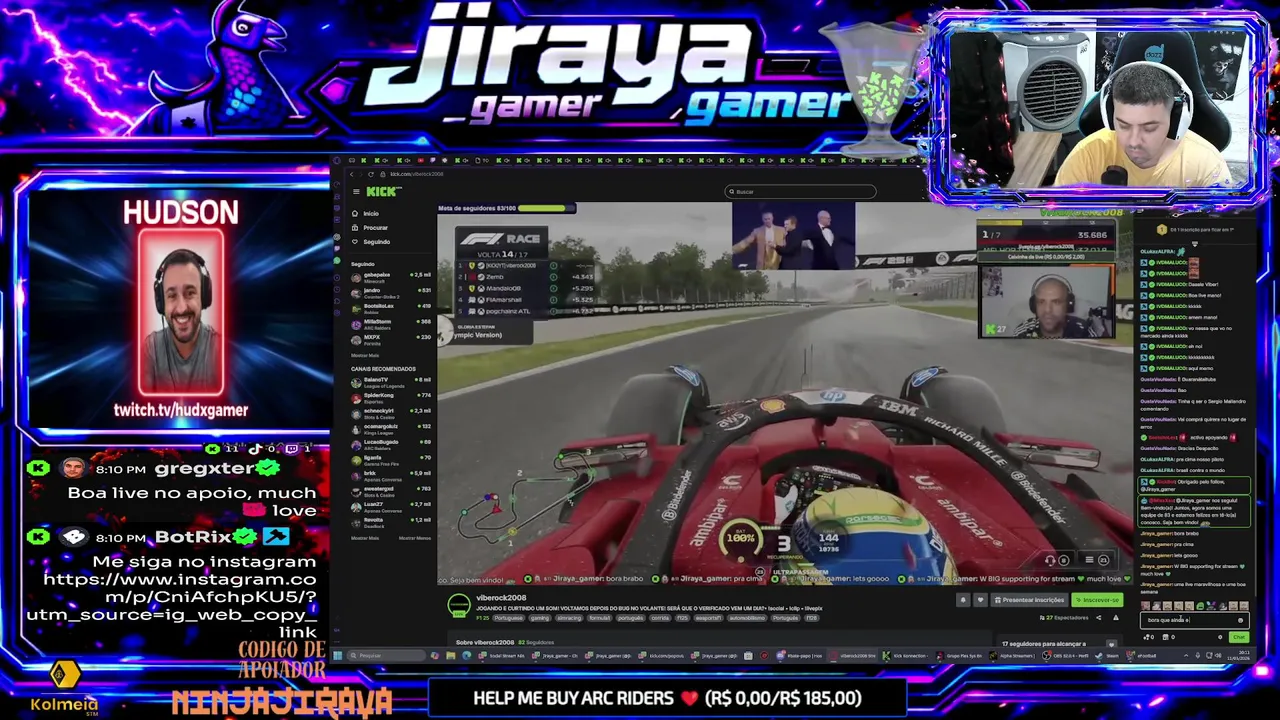Open followed channel MilaStorm
The width and height of the screenshot is (1280, 720).
[x=391, y=324]
